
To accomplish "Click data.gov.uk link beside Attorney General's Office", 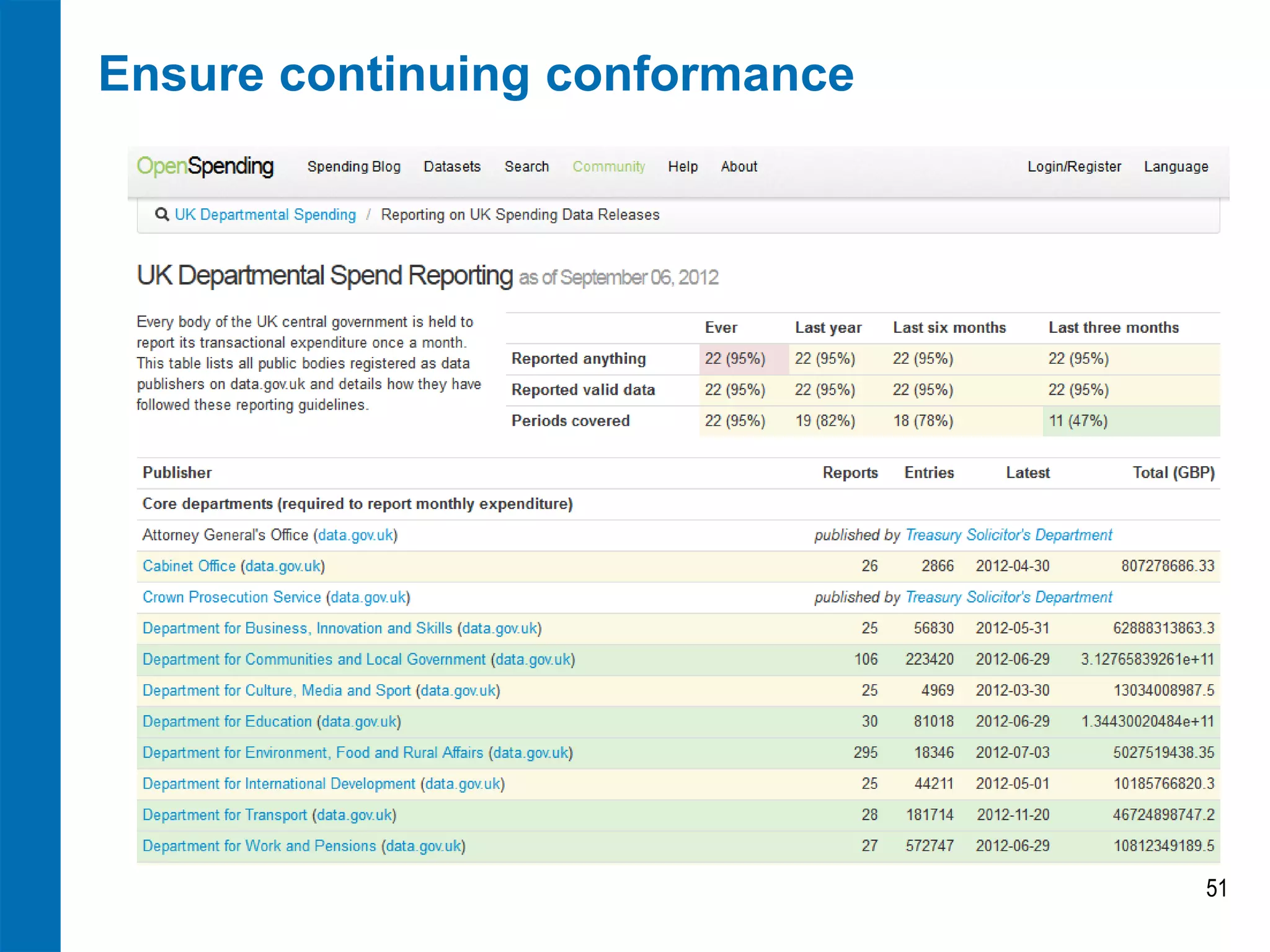I will tap(356, 535).
